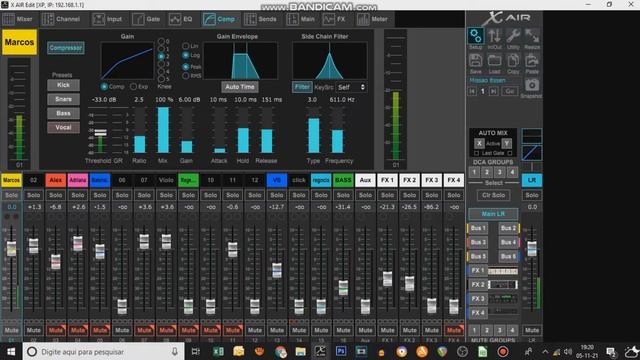Select the FX 1 sends layer
The height and width of the screenshot is (360, 640).
click(478, 271)
